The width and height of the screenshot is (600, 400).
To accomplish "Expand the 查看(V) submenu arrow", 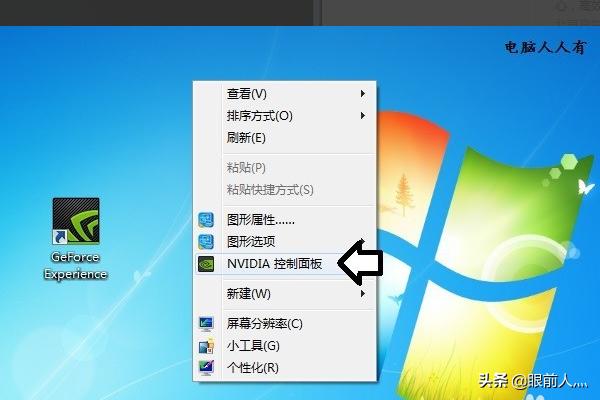I will (362, 94).
